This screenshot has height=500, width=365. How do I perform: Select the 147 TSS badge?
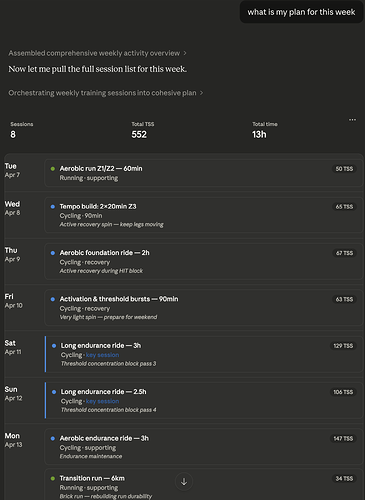[x=343, y=438]
